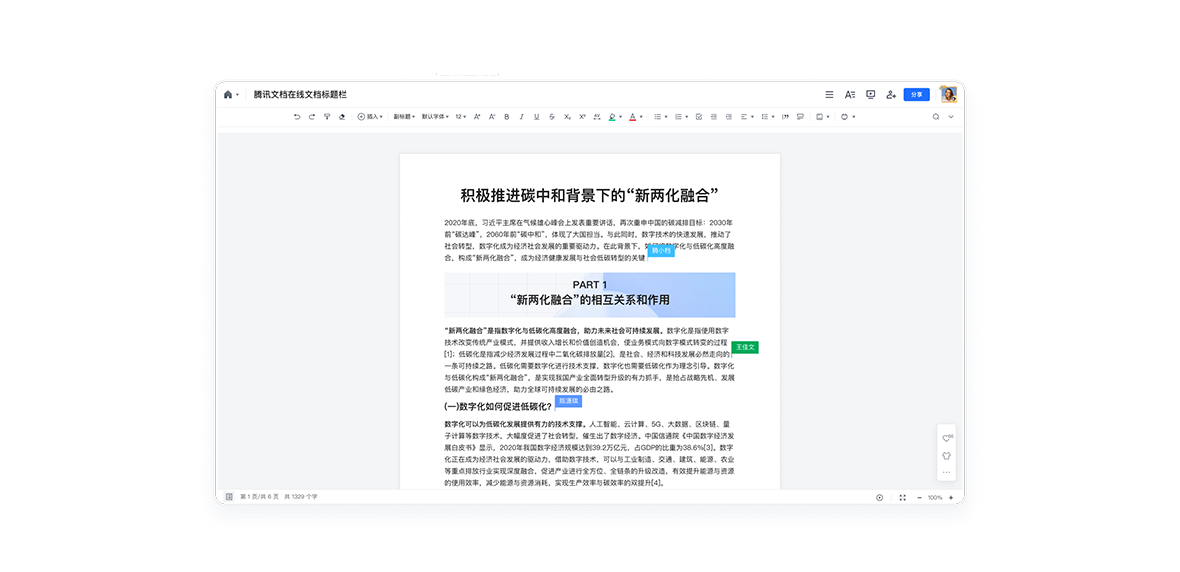The height and width of the screenshot is (572, 1180).
Task: Insert a comment from the toolbar
Action: 799,117
